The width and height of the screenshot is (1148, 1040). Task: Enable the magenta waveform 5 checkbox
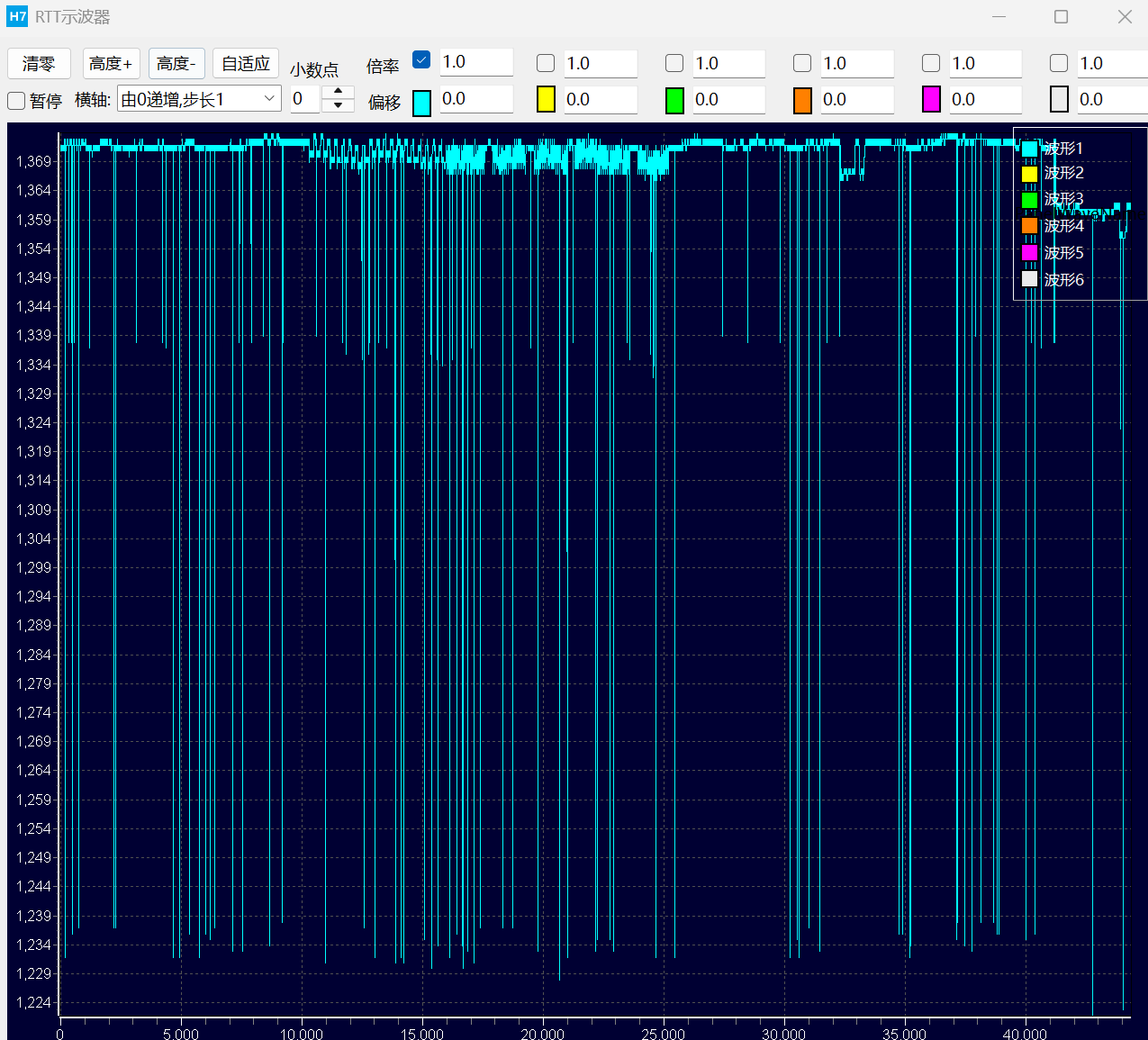point(931,63)
